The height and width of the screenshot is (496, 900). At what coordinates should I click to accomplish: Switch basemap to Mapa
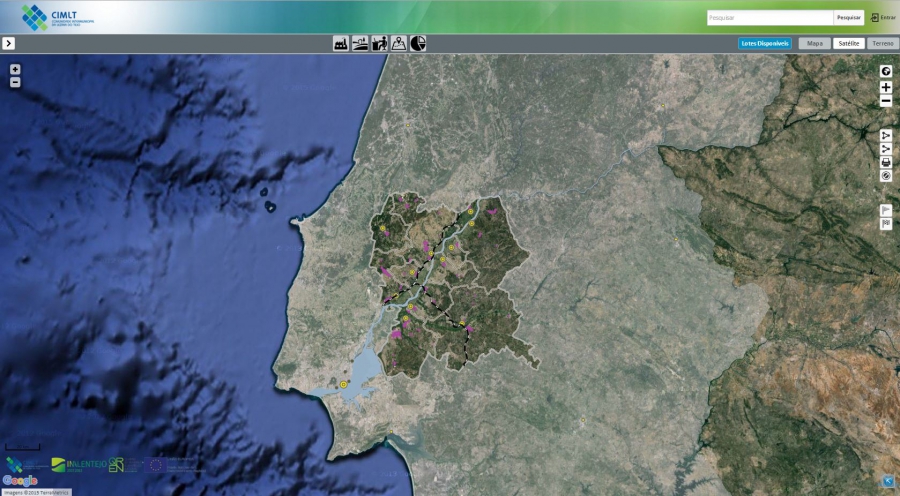pyautogui.click(x=815, y=44)
